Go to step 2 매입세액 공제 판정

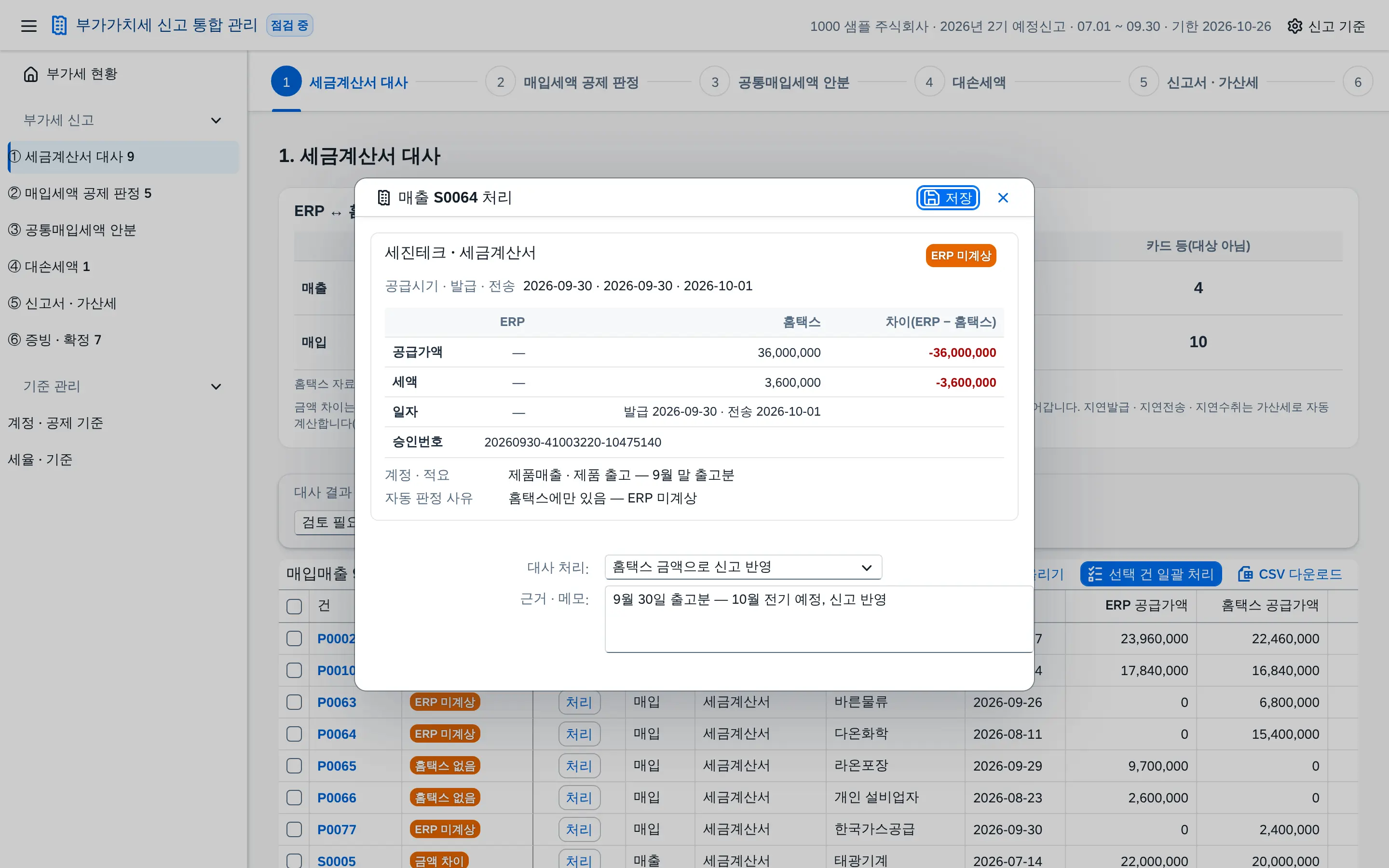562,82
